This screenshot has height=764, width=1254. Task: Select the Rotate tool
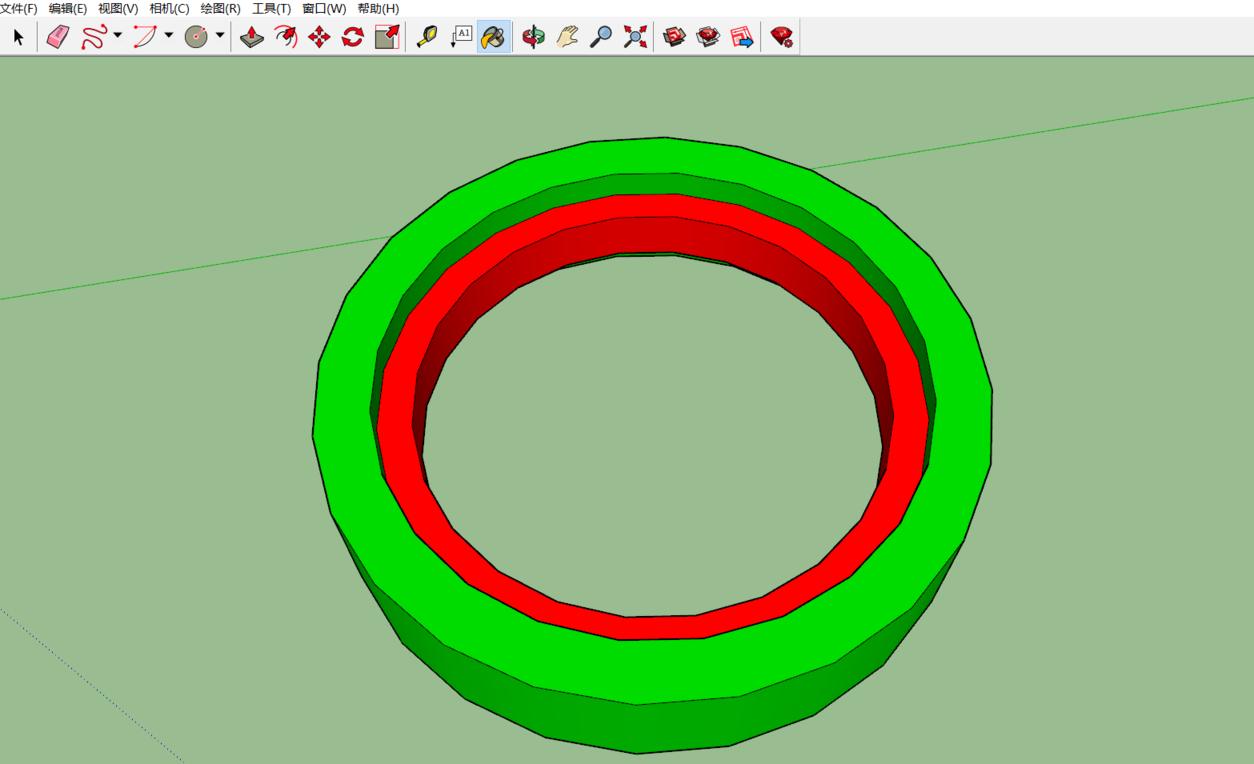tap(353, 38)
